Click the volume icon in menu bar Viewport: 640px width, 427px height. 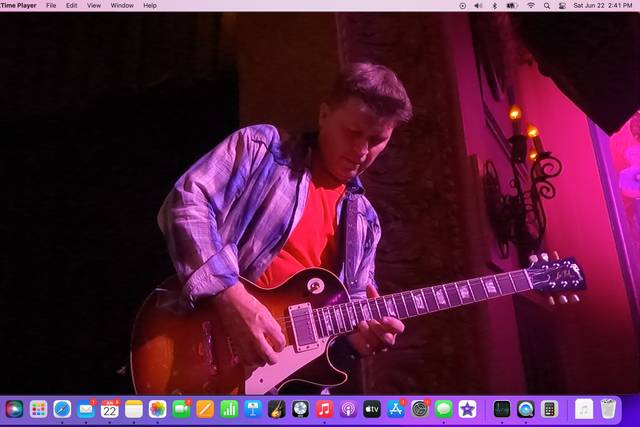pos(478,5)
